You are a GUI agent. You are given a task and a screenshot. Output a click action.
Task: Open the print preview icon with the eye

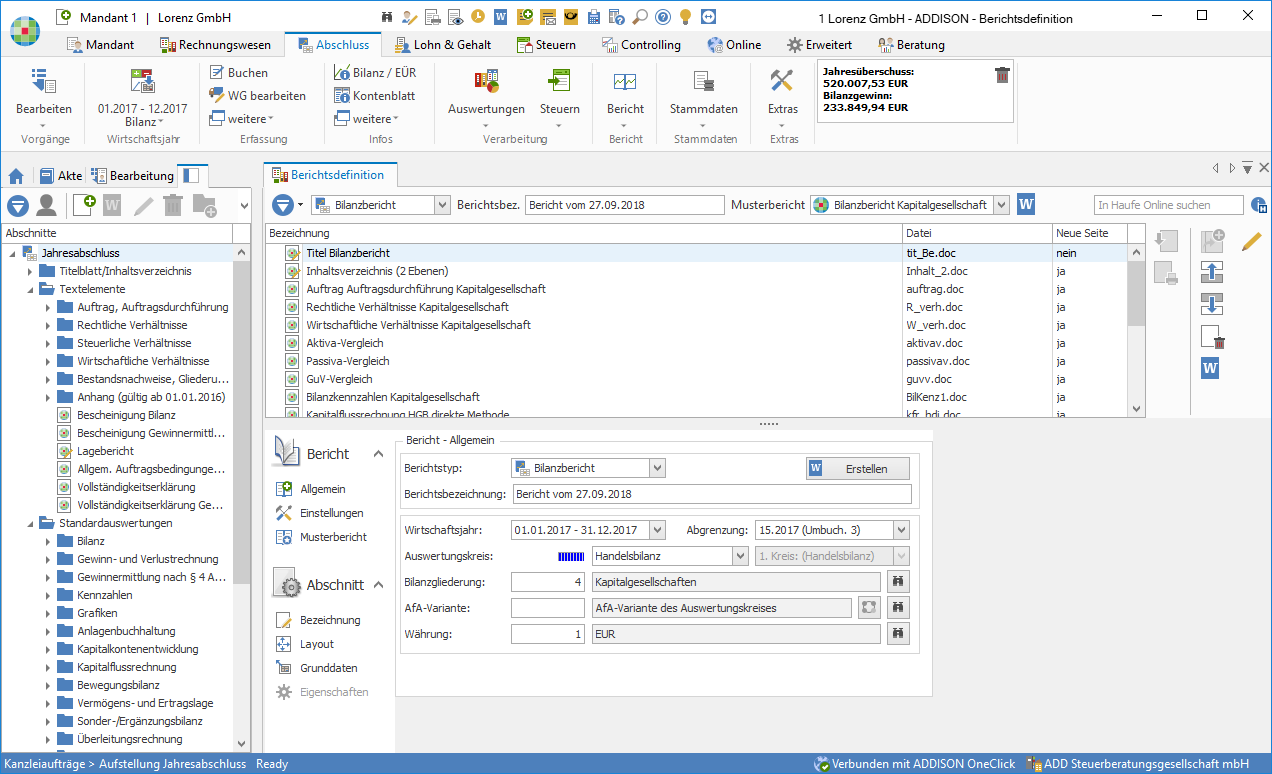pyautogui.click(x=455, y=17)
